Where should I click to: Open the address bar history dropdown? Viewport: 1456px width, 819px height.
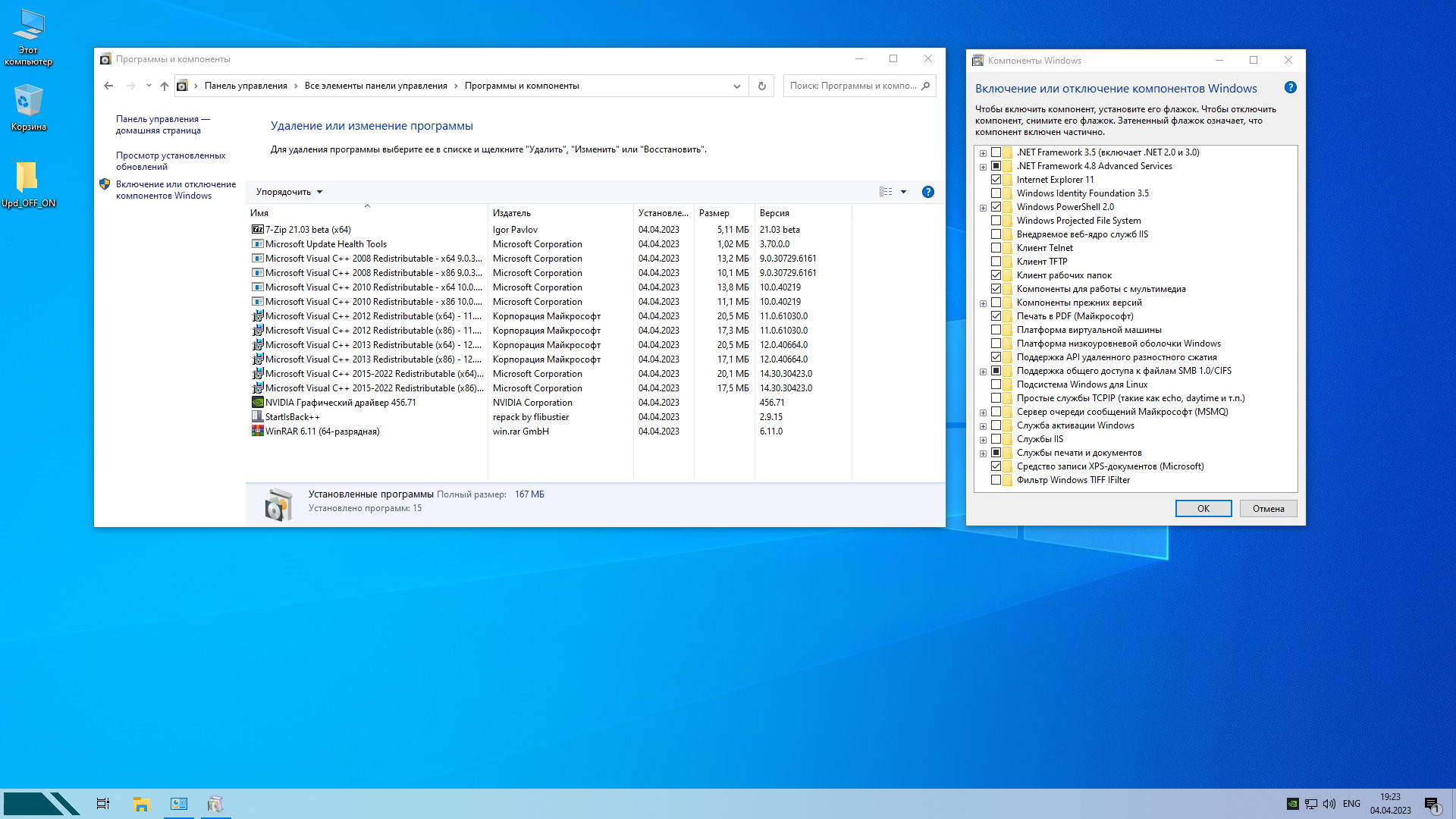(736, 86)
